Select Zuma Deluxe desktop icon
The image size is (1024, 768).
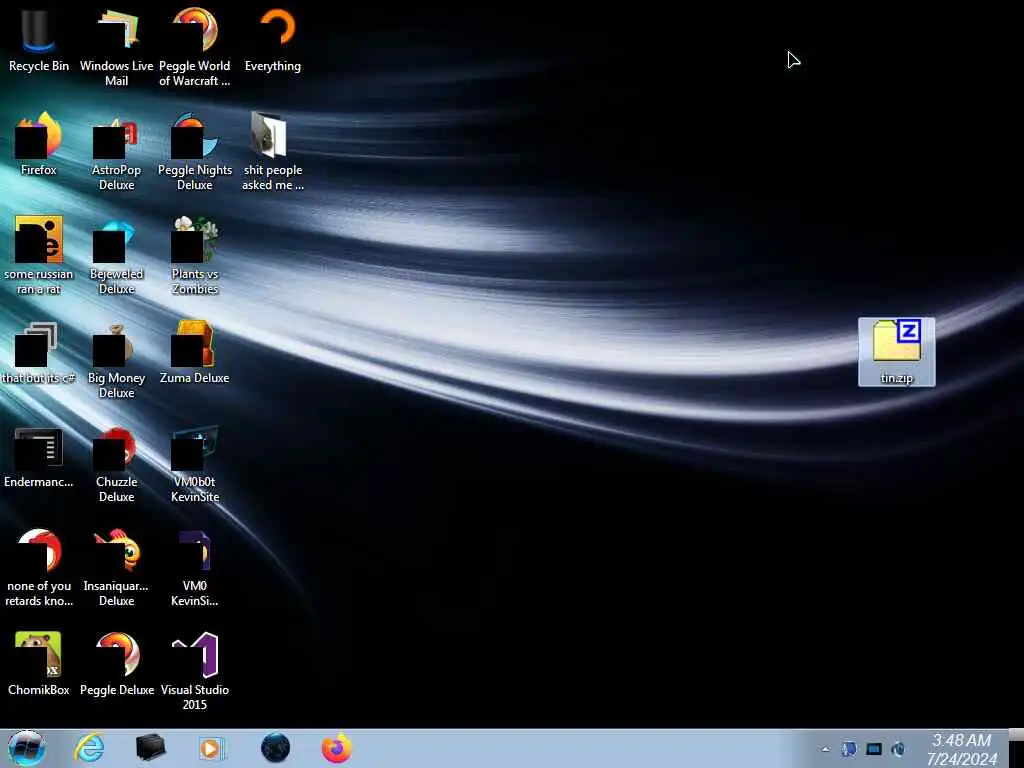point(195,353)
